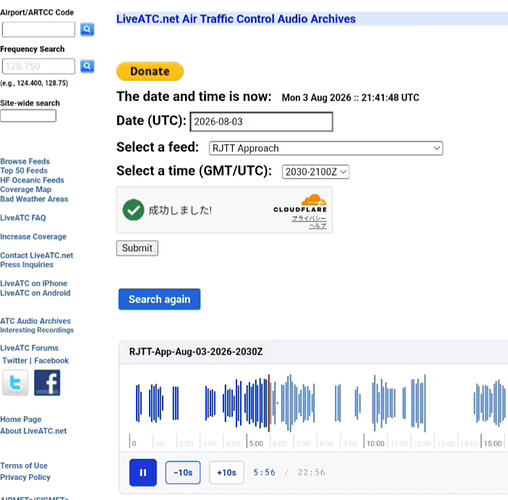Click the Search again button
This screenshot has height=500, width=508.
[159, 299]
